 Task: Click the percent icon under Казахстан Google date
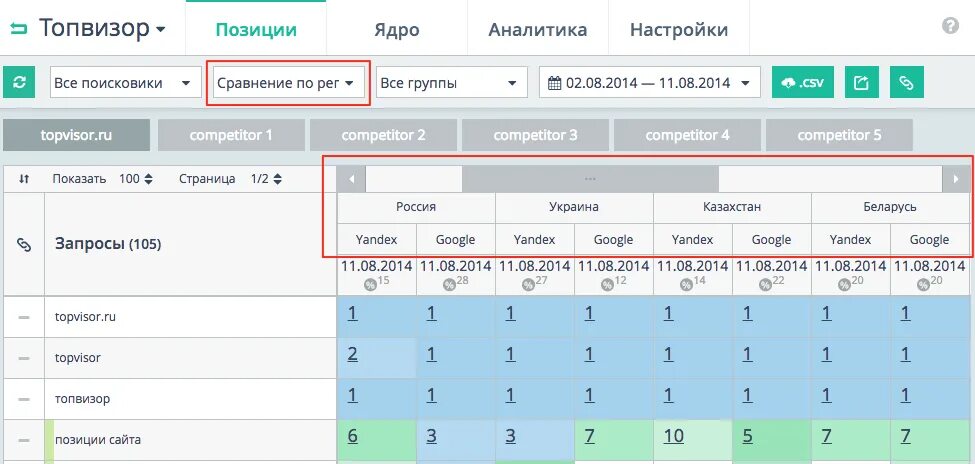coord(765,285)
